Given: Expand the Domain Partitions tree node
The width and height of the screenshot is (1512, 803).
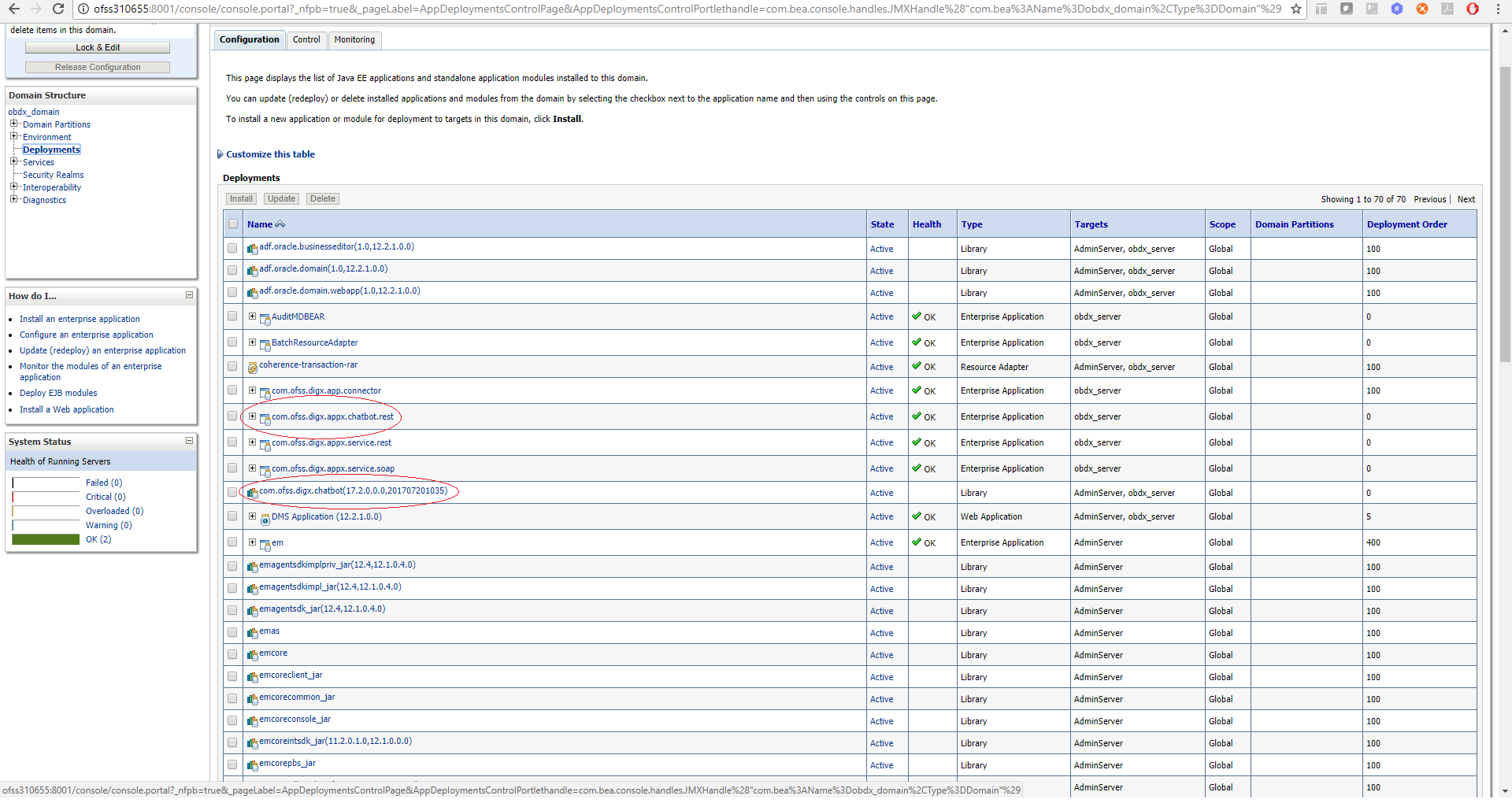Looking at the screenshot, I should 13,124.
